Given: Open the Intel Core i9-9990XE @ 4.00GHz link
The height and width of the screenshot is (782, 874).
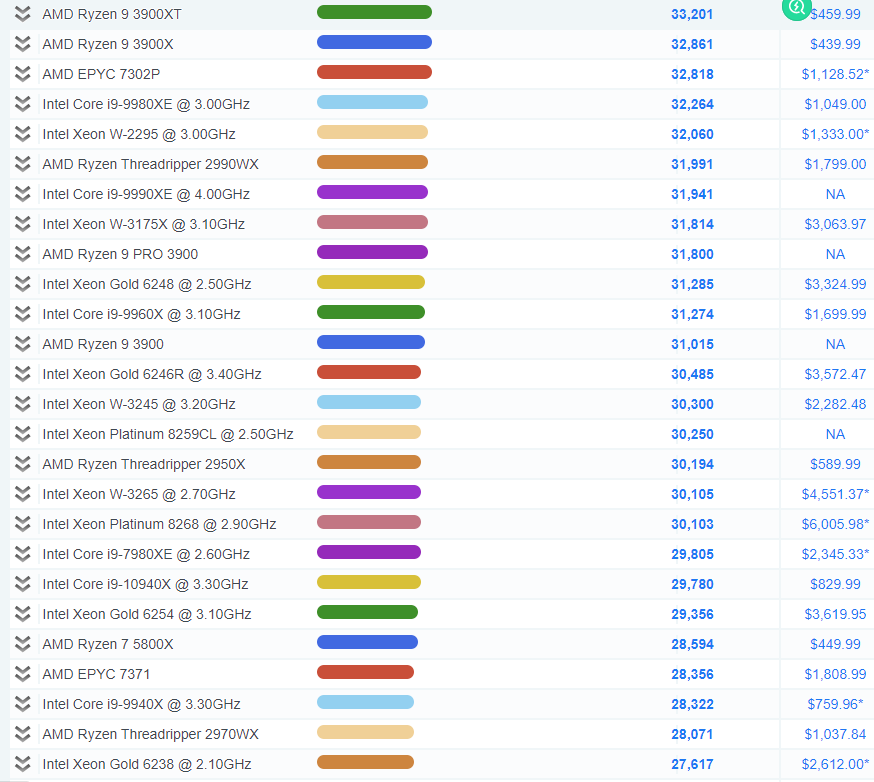Looking at the screenshot, I should point(146,194).
